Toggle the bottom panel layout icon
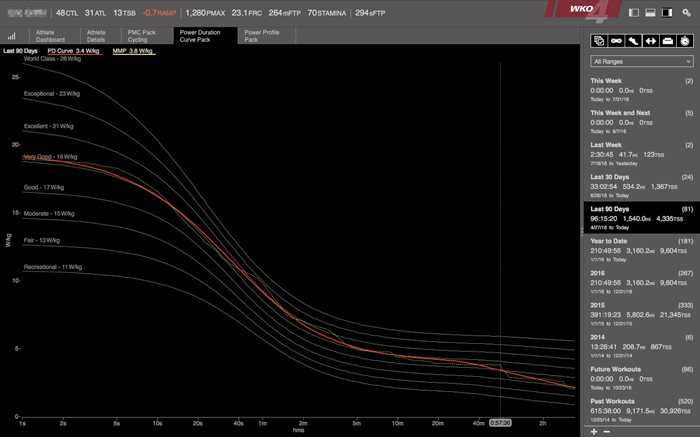 pos(650,13)
